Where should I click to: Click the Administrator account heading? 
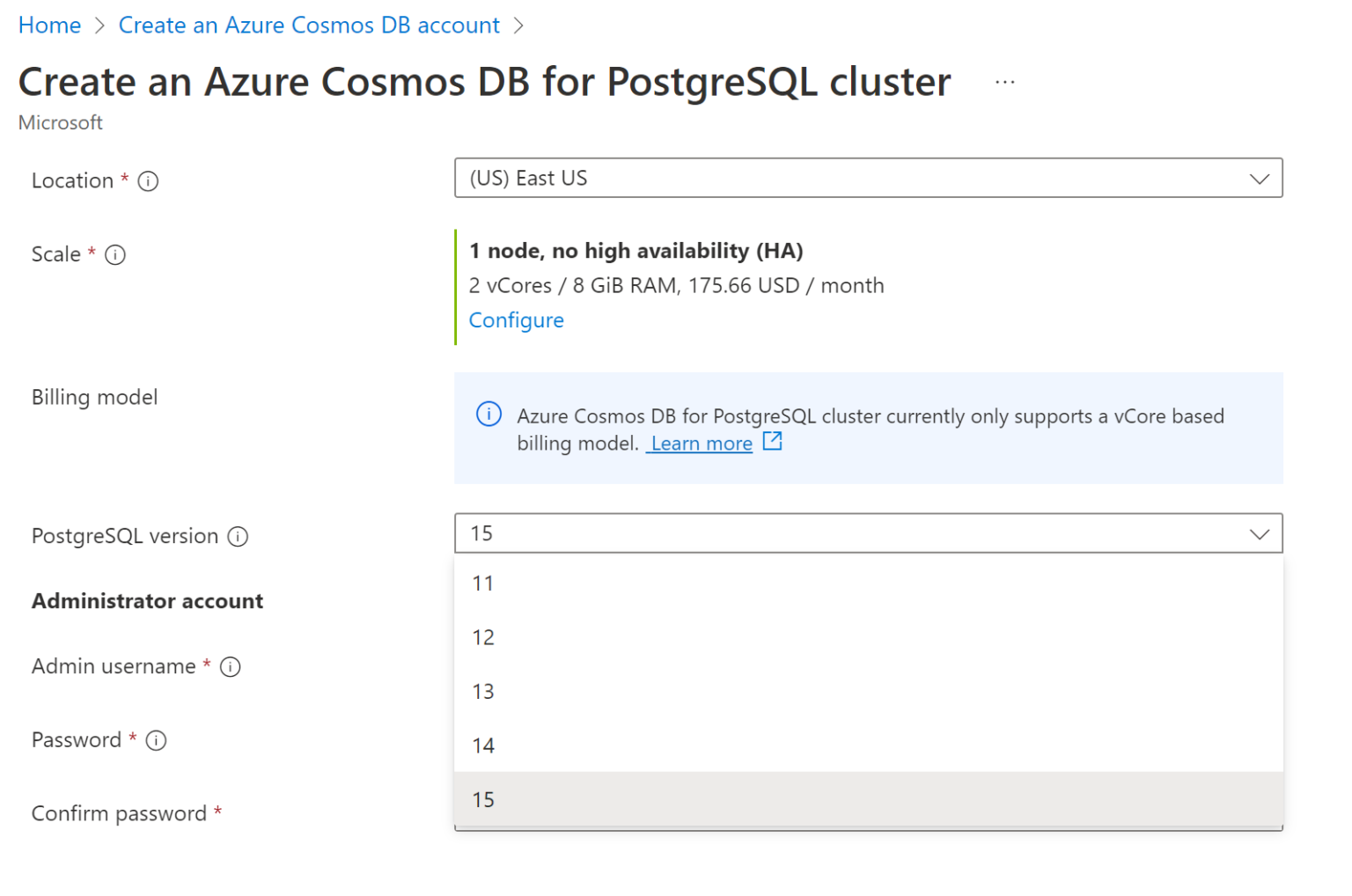click(147, 601)
